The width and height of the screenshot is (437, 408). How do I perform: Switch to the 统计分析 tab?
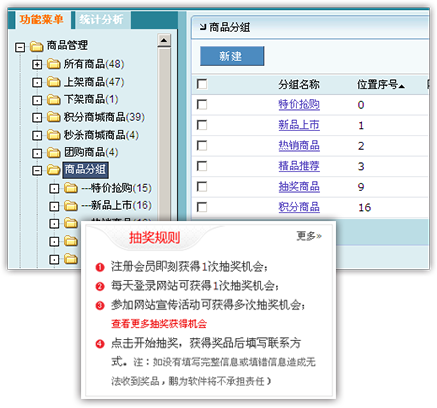tap(101, 19)
